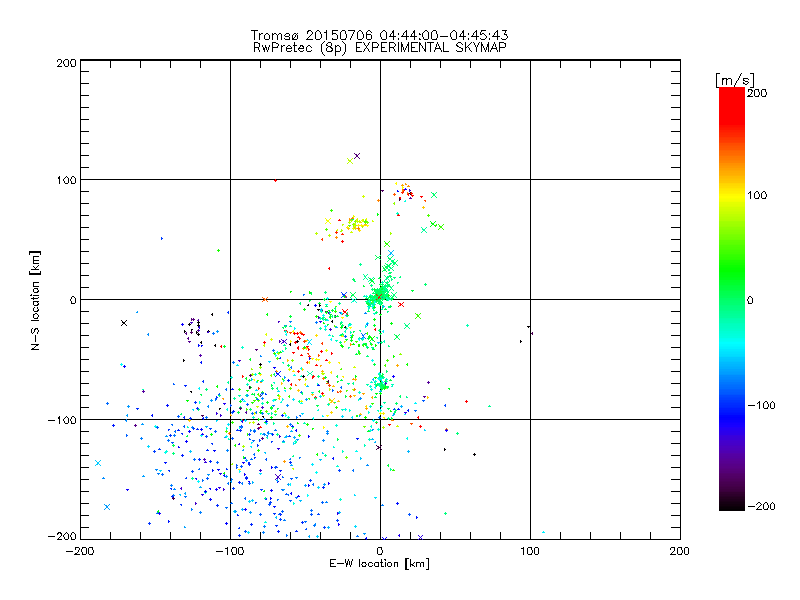Screen dimensions: 800x600
Task: Click the x-axis '200' tick label
Action: coord(680,551)
